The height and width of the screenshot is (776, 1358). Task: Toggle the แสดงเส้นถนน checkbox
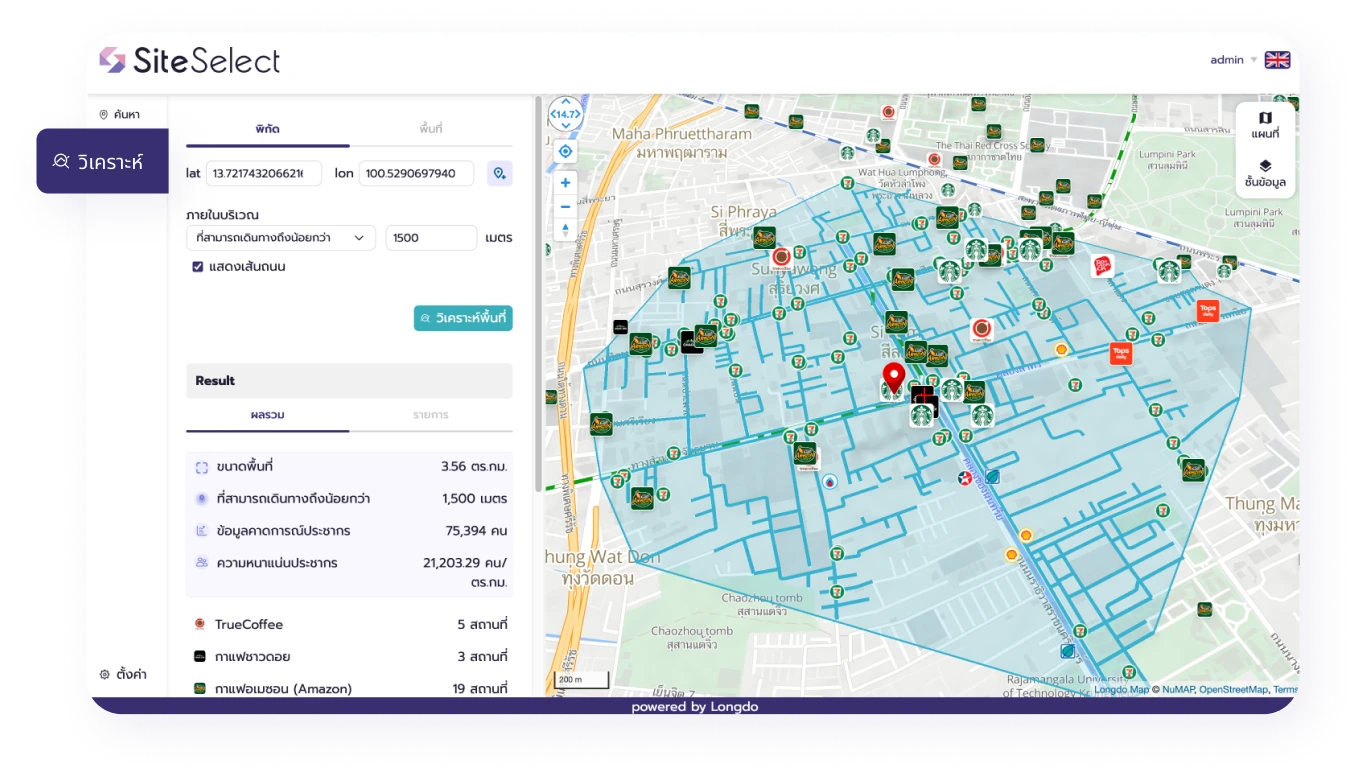click(198, 267)
